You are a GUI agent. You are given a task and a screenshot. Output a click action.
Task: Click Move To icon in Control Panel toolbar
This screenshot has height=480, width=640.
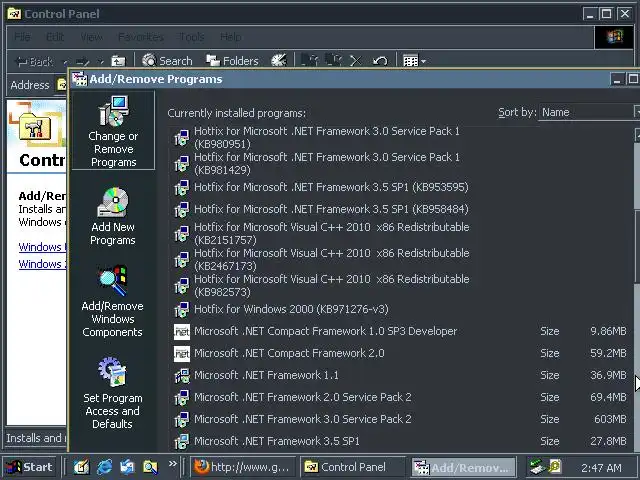point(309,61)
